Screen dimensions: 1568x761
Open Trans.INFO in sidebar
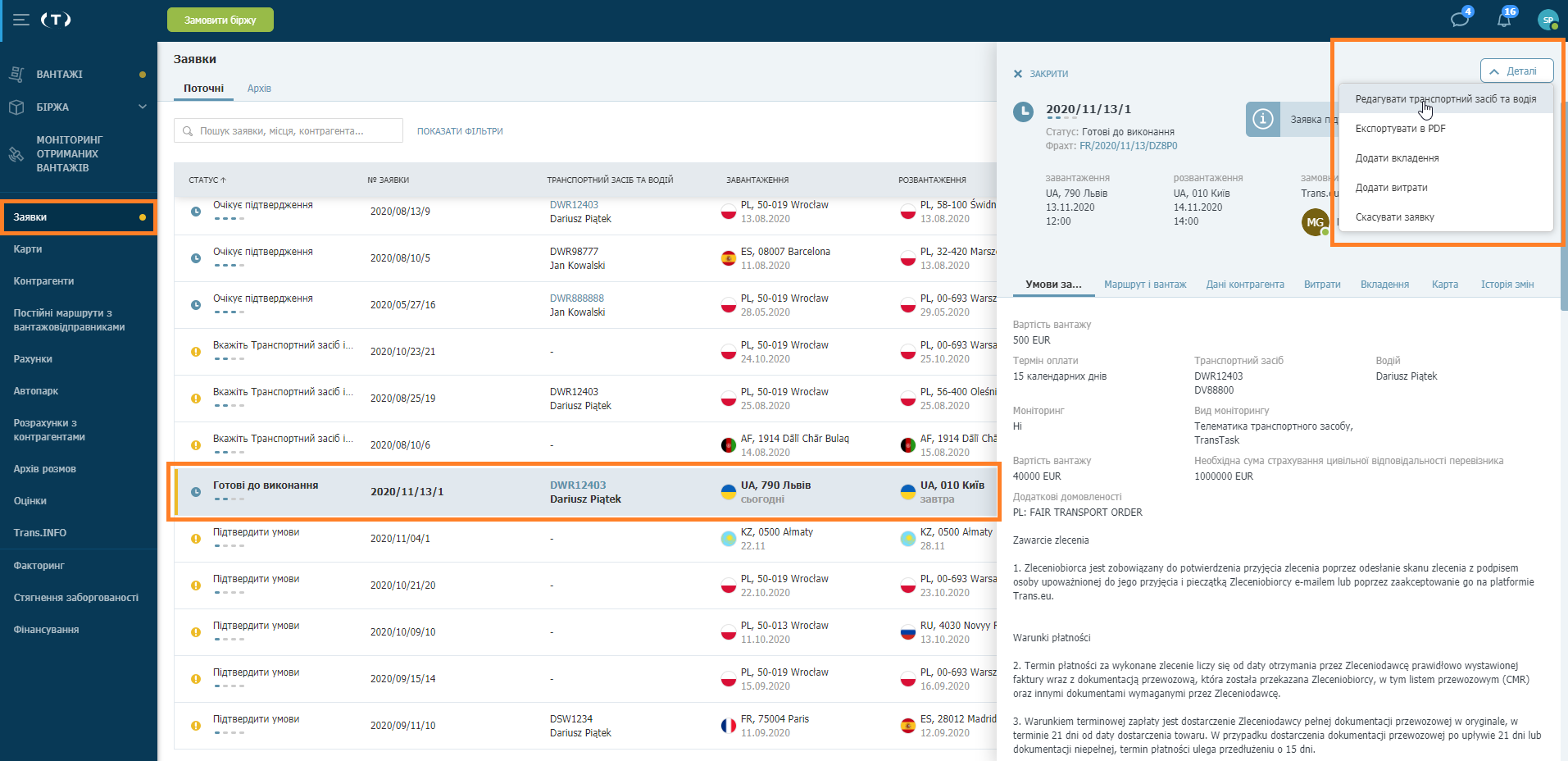[40, 533]
